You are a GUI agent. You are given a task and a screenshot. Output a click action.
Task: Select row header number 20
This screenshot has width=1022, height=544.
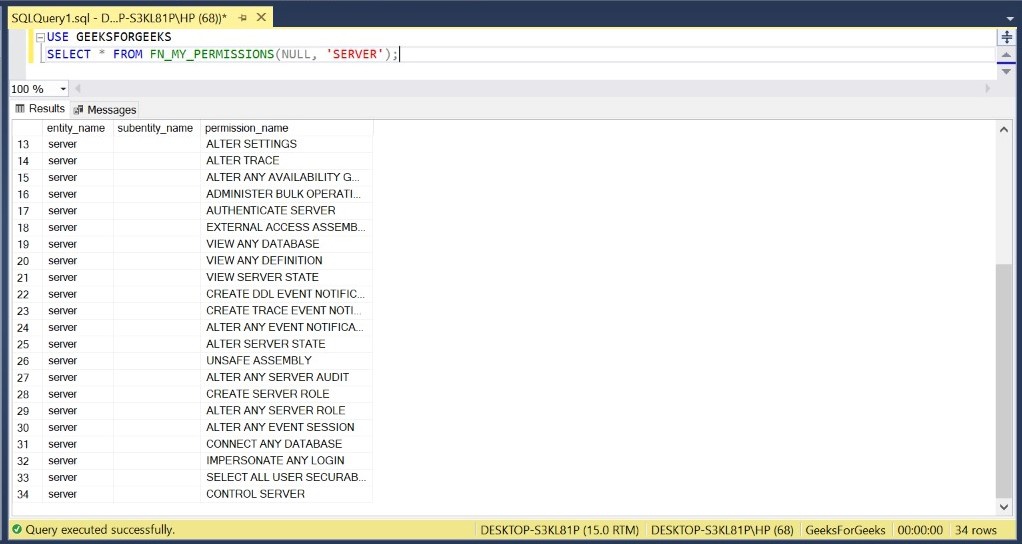coord(27,261)
